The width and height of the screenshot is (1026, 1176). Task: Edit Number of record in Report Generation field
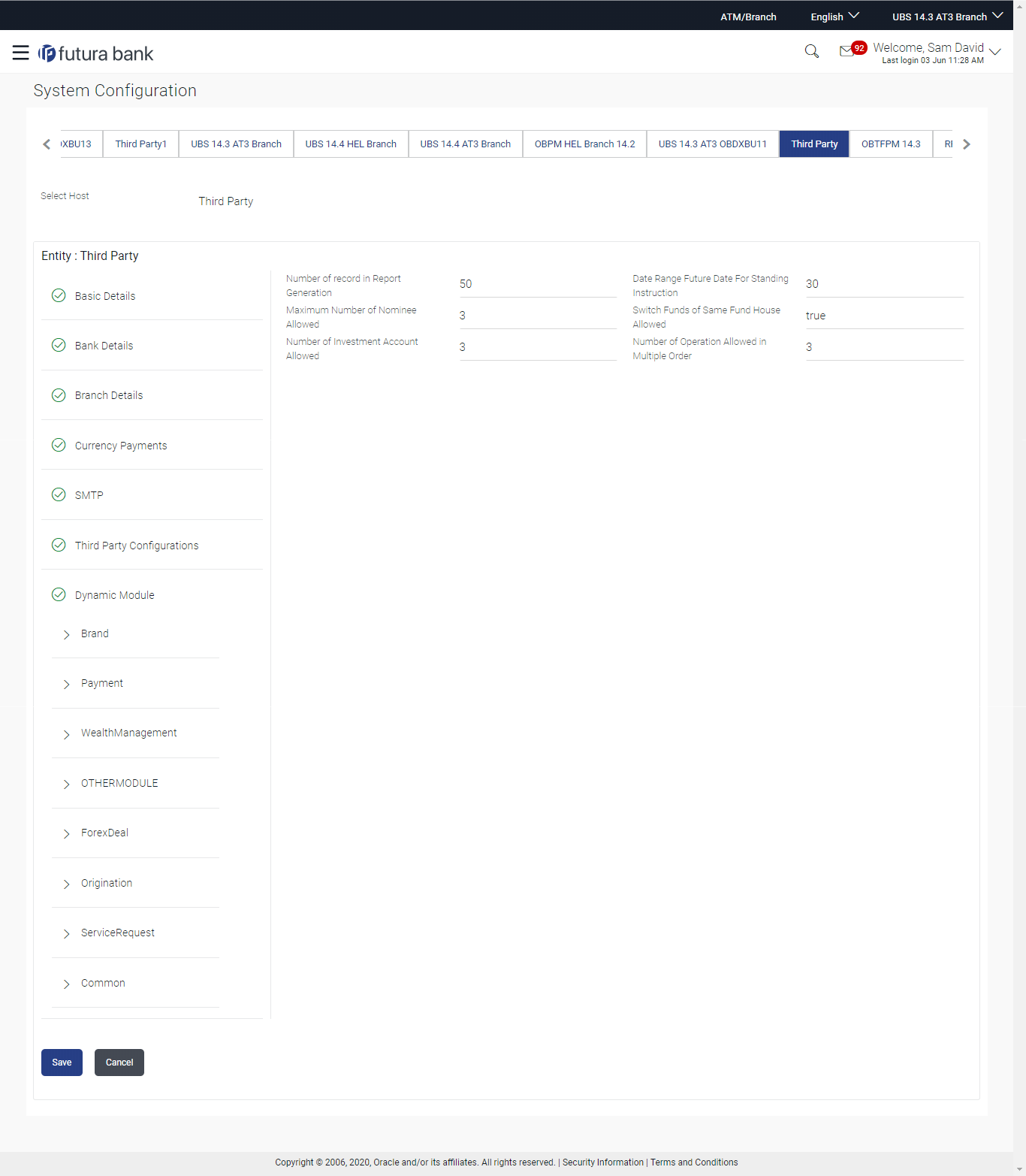point(538,284)
